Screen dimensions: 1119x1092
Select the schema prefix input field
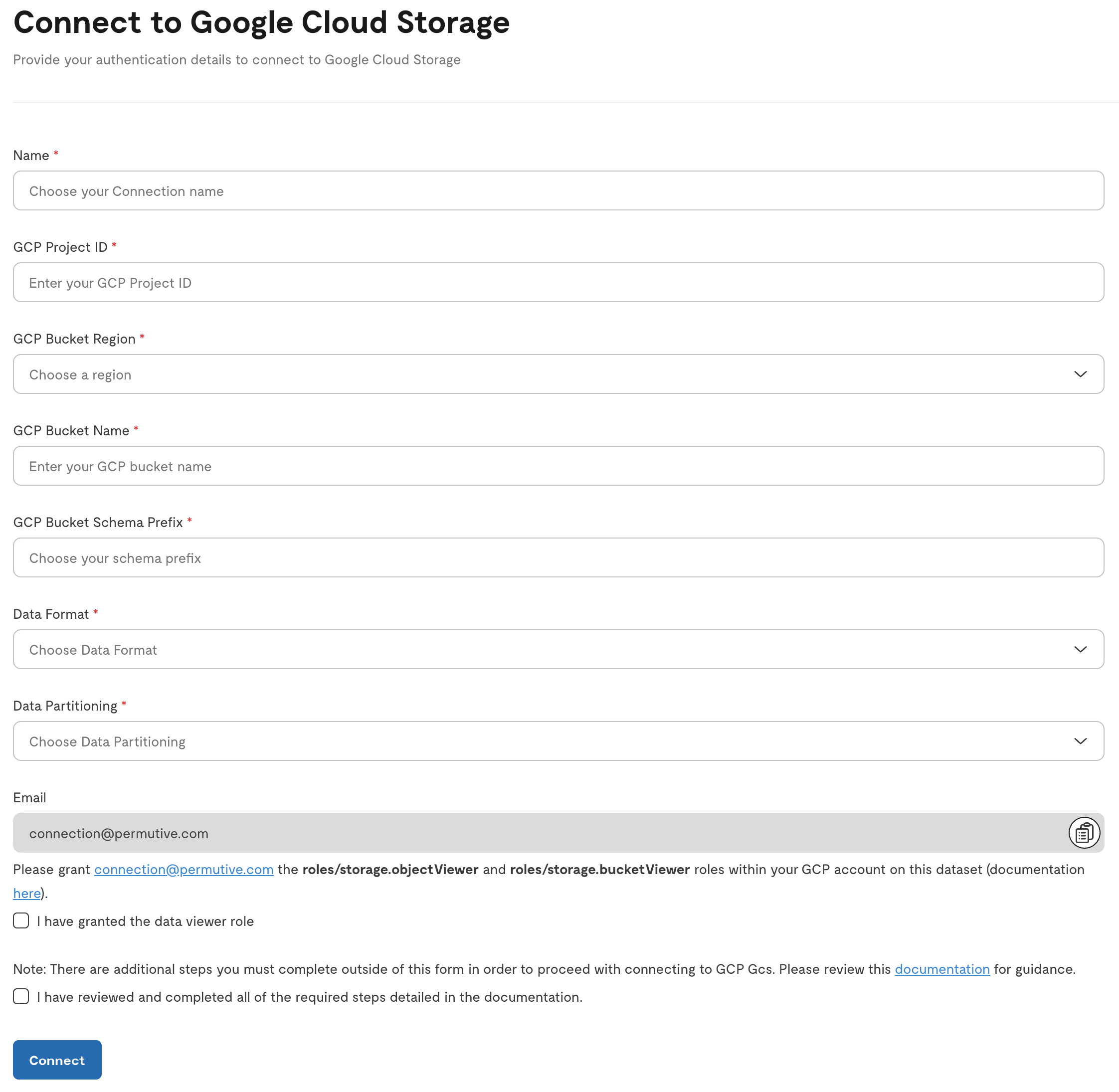pos(558,557)
